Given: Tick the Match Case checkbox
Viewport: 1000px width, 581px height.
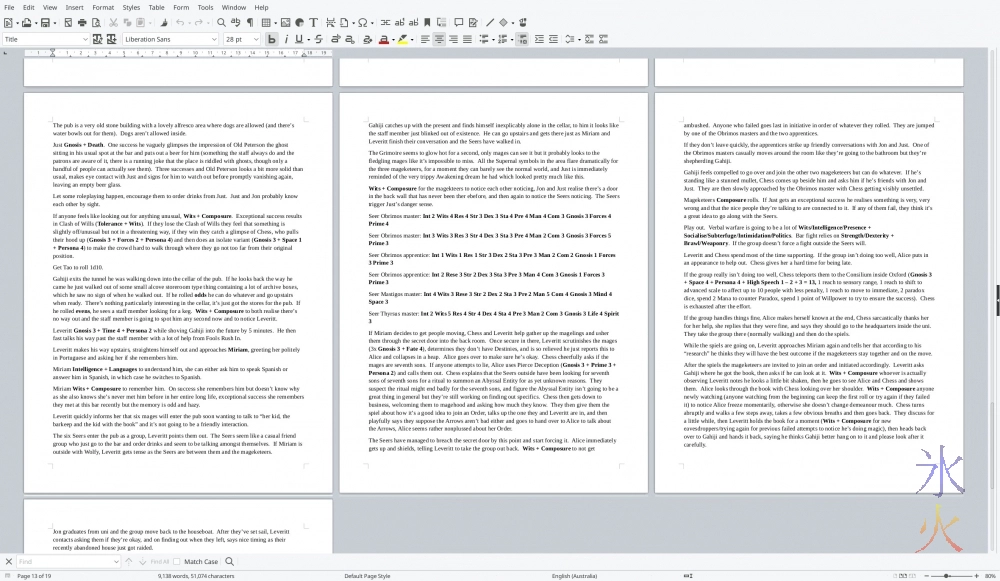Looking at the screenshot, I should point(178,562).
